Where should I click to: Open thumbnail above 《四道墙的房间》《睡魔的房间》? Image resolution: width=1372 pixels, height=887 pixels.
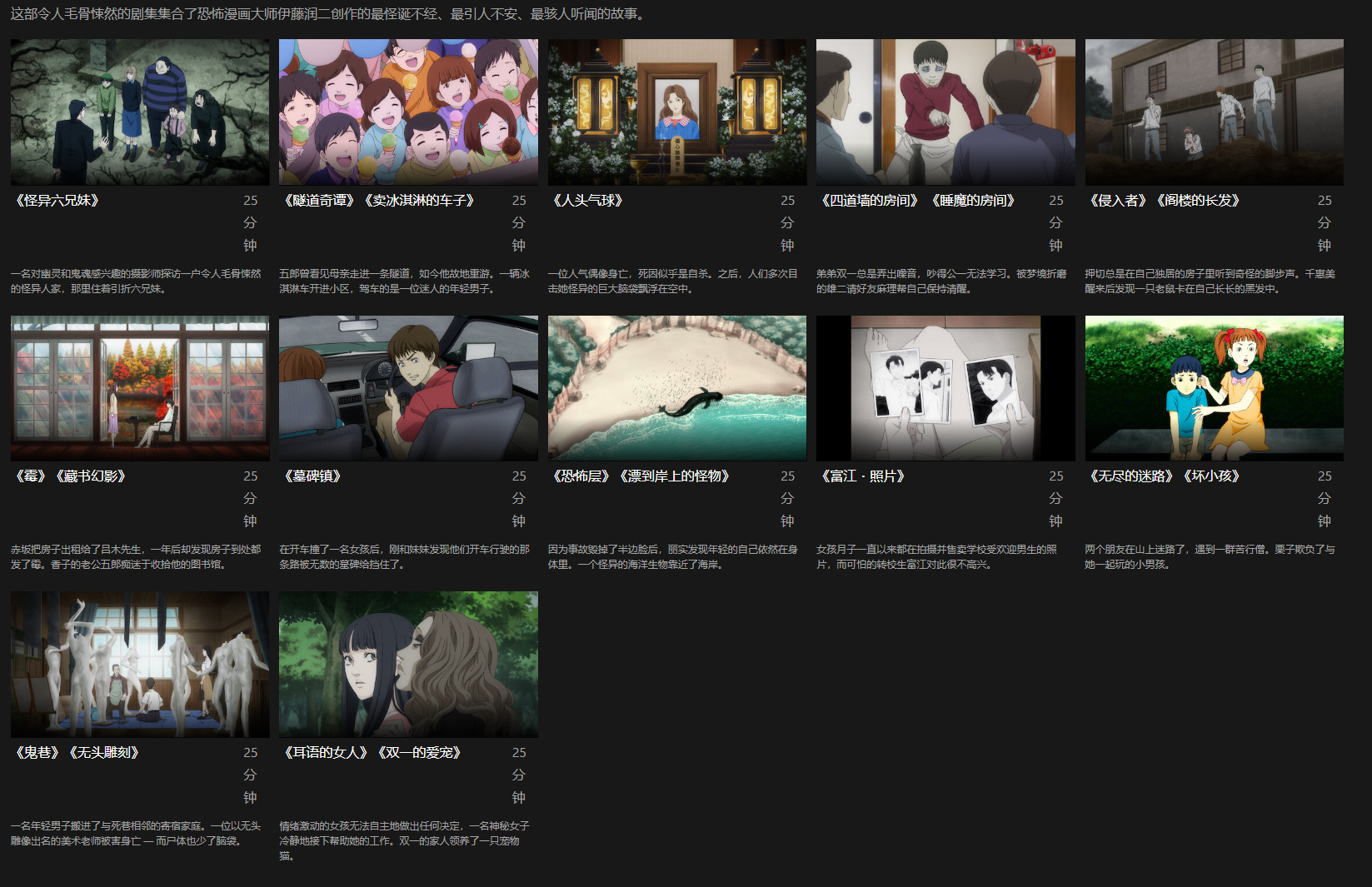point(945,112)
